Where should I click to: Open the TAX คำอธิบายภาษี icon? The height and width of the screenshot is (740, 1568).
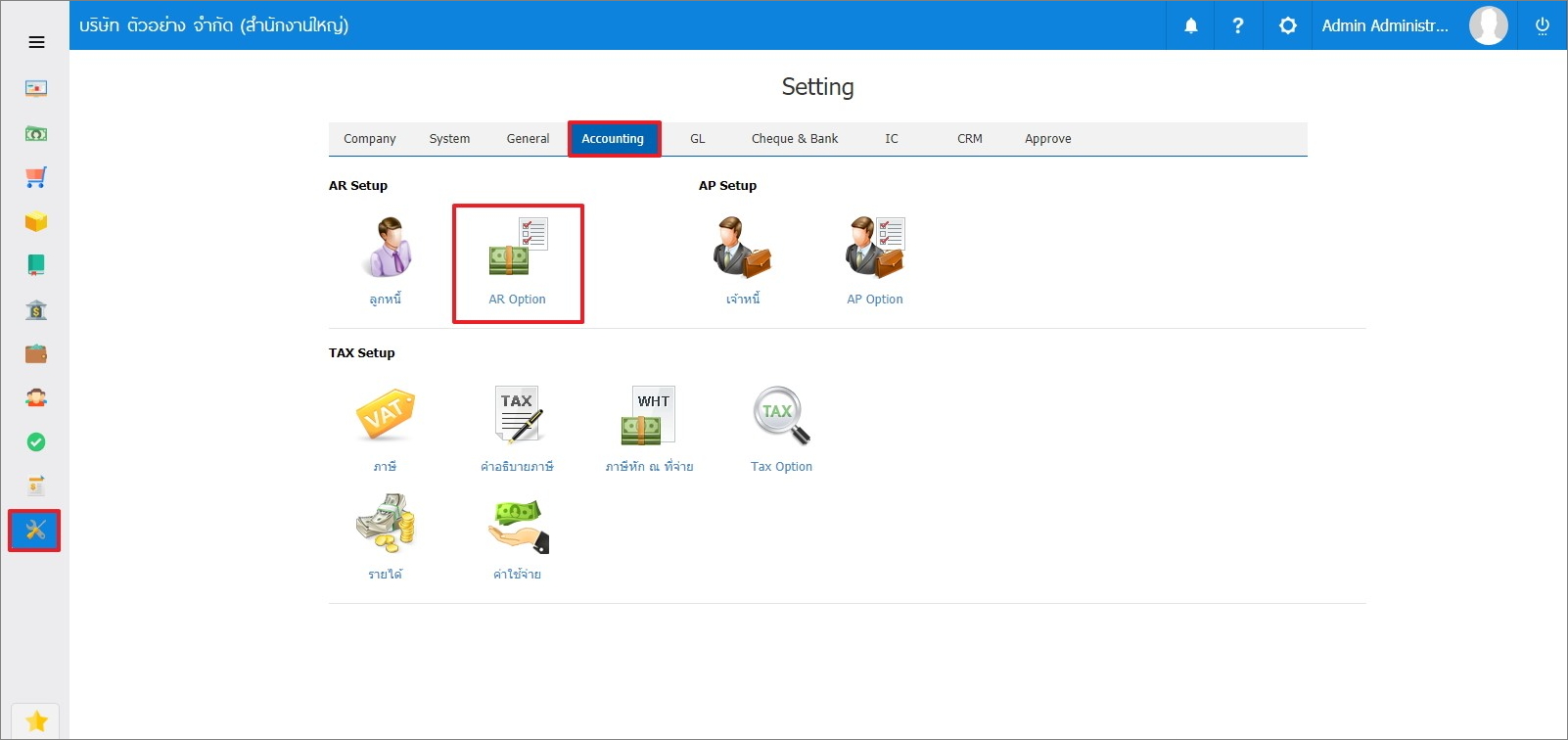pyautogui.click(x=518, y=415)
